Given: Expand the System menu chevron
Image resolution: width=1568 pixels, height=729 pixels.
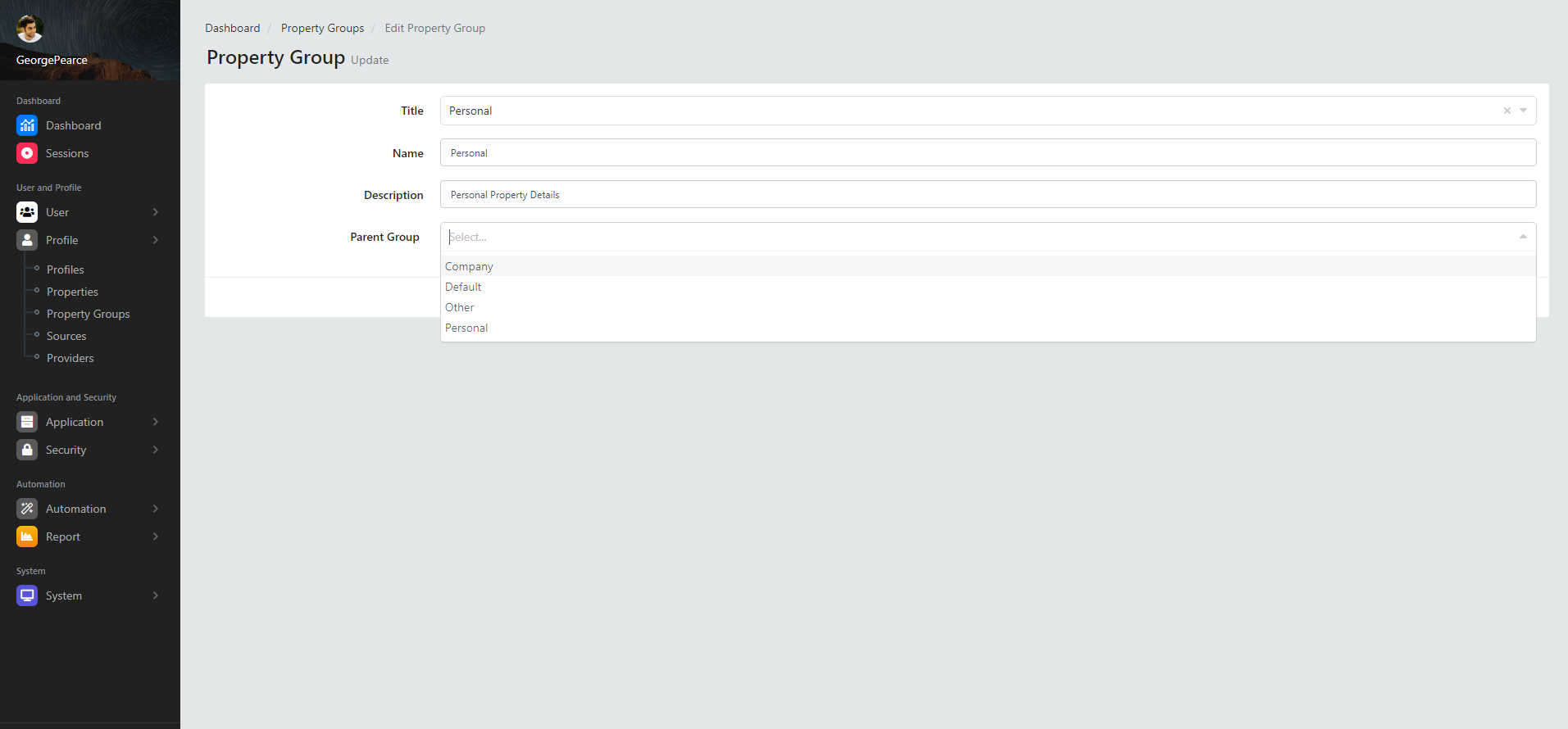Looking at the screenshot, I should click(x=156, y=595).
